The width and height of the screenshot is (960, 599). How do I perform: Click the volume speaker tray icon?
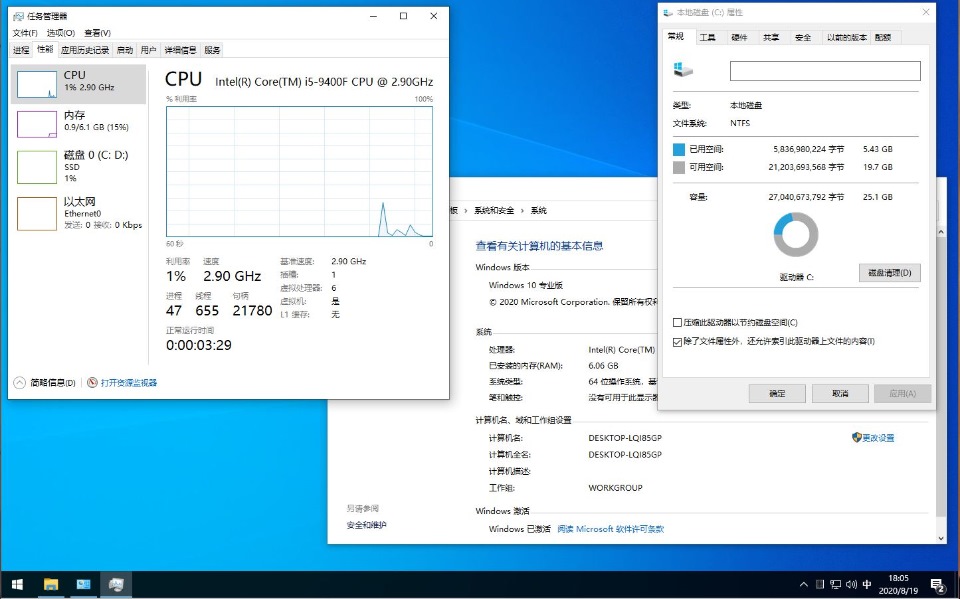pyautogui.click(x=851, y=584)
